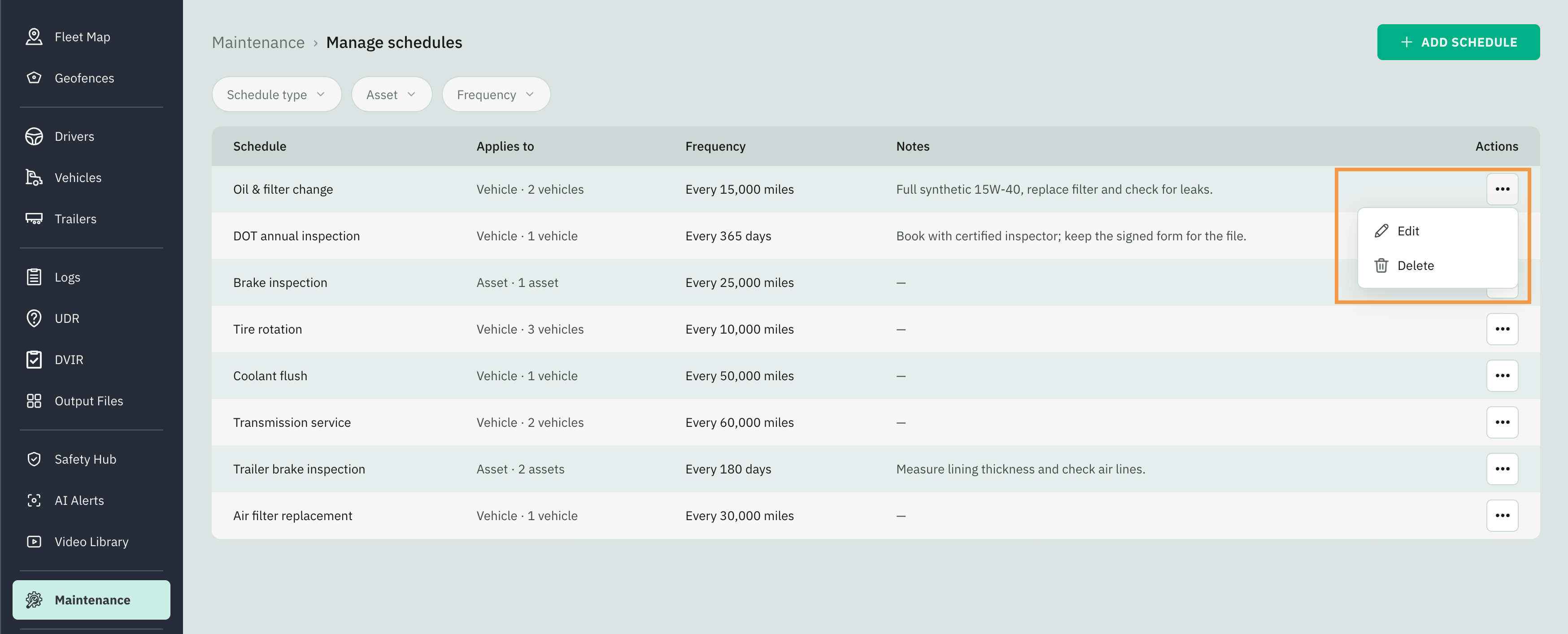This screenshot has height=634, width=1568.
Task: Select the 'Transmission service' schedule name
Action: pyautogui.click(x=292, y=422)
